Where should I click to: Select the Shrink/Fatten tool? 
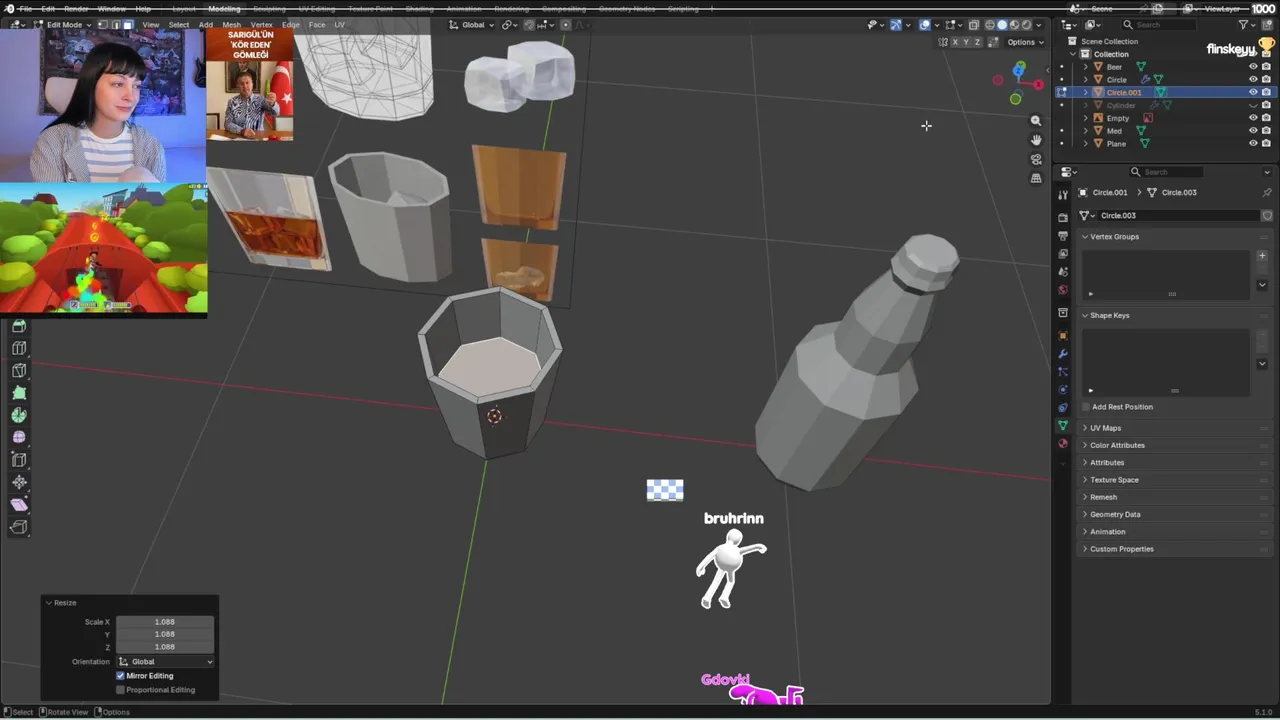(19, 482)
